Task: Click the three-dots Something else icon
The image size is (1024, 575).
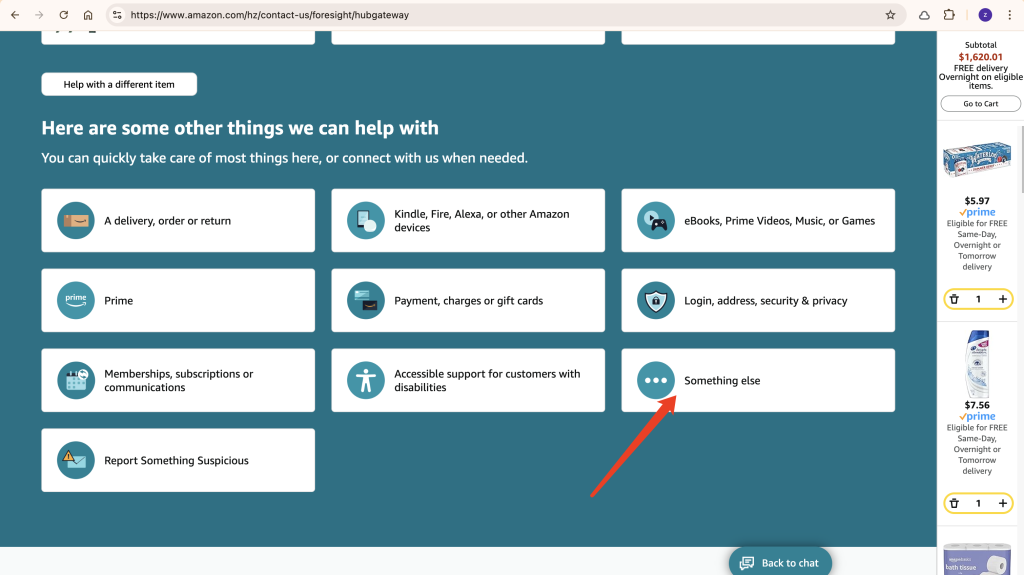Action: [656, 380]
